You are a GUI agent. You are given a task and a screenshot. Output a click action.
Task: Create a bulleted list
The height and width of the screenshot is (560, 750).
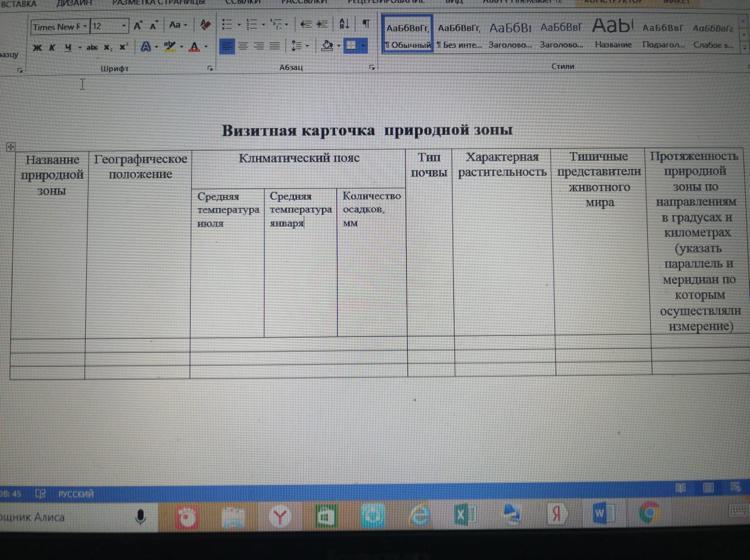pos(227,24)
